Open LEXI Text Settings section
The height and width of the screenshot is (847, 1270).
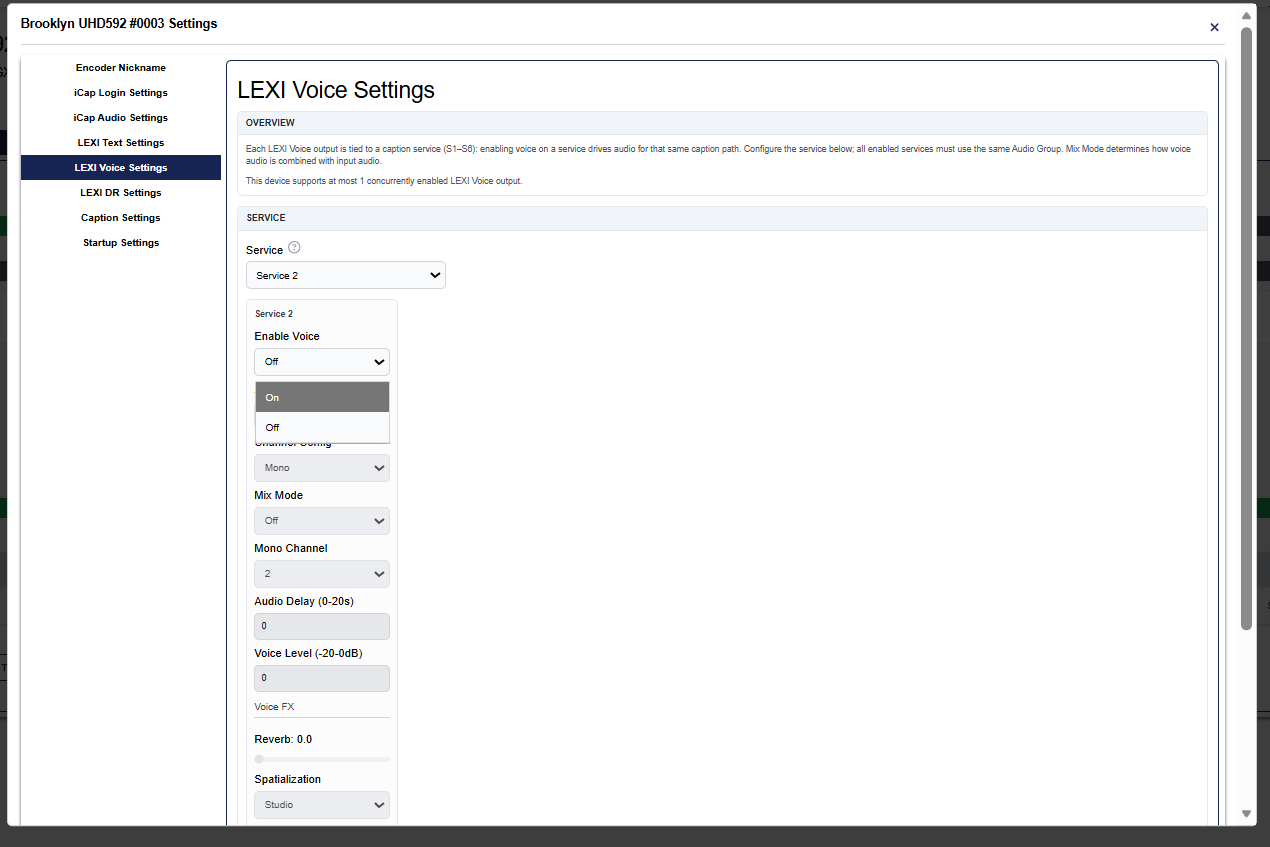pos(121,143)
